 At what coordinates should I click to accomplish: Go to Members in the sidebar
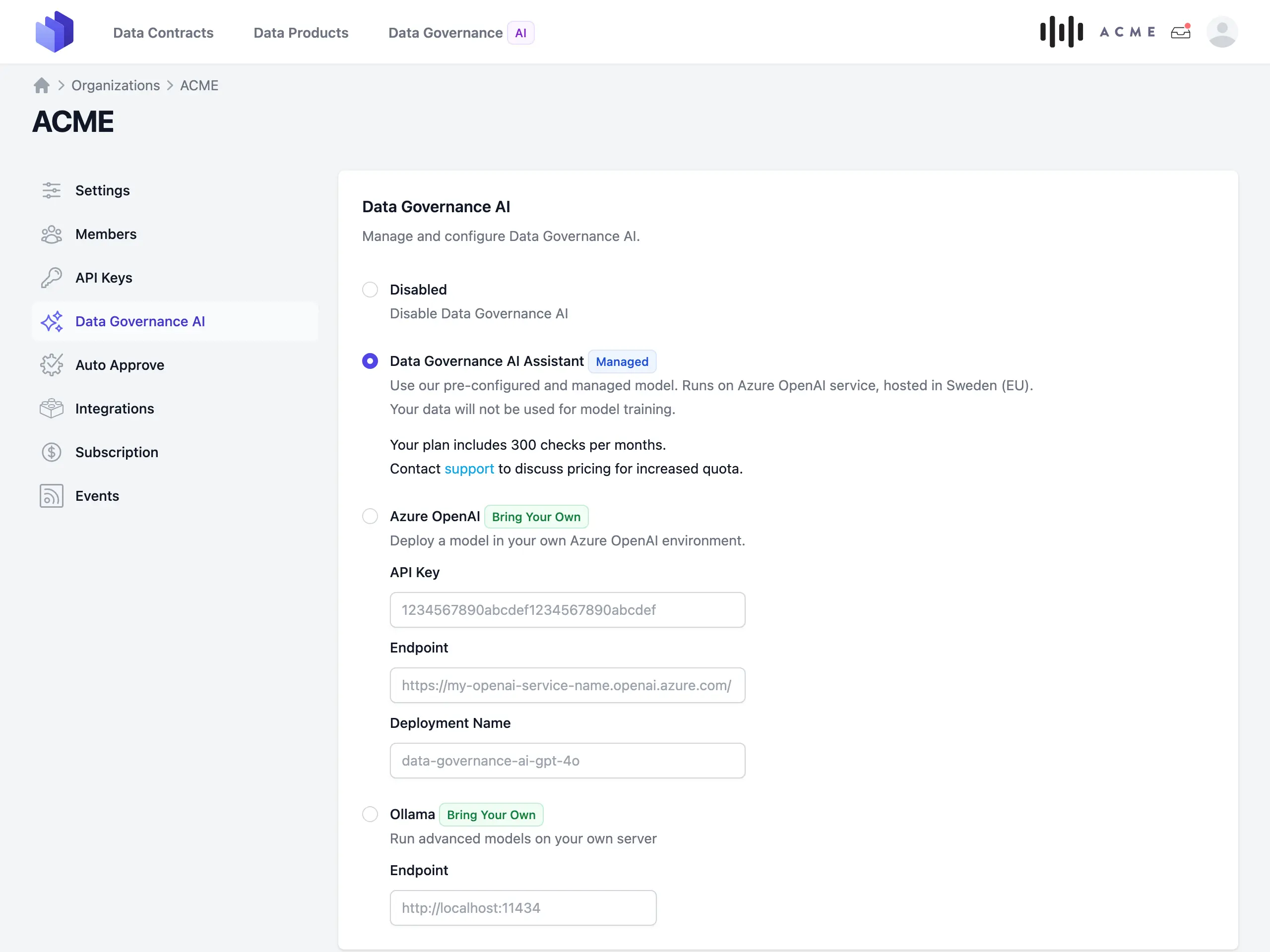click(175, 234)
